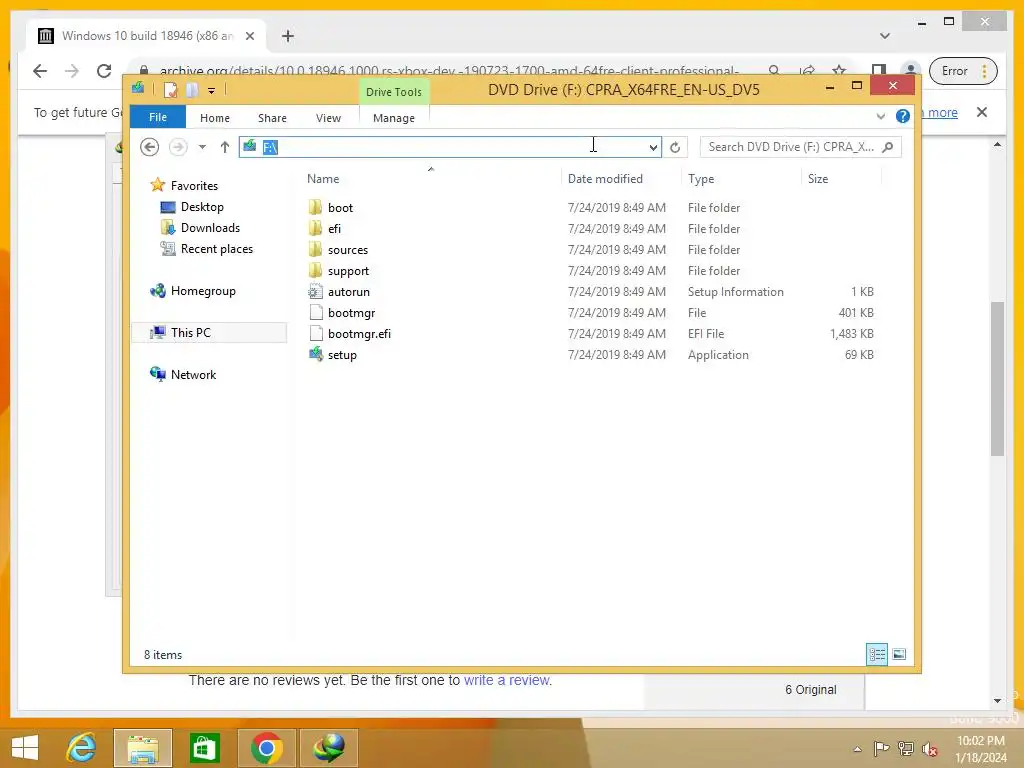Sort by Name column header
The height and width of the screenshot is (768, 1024).
pos(323,179)
